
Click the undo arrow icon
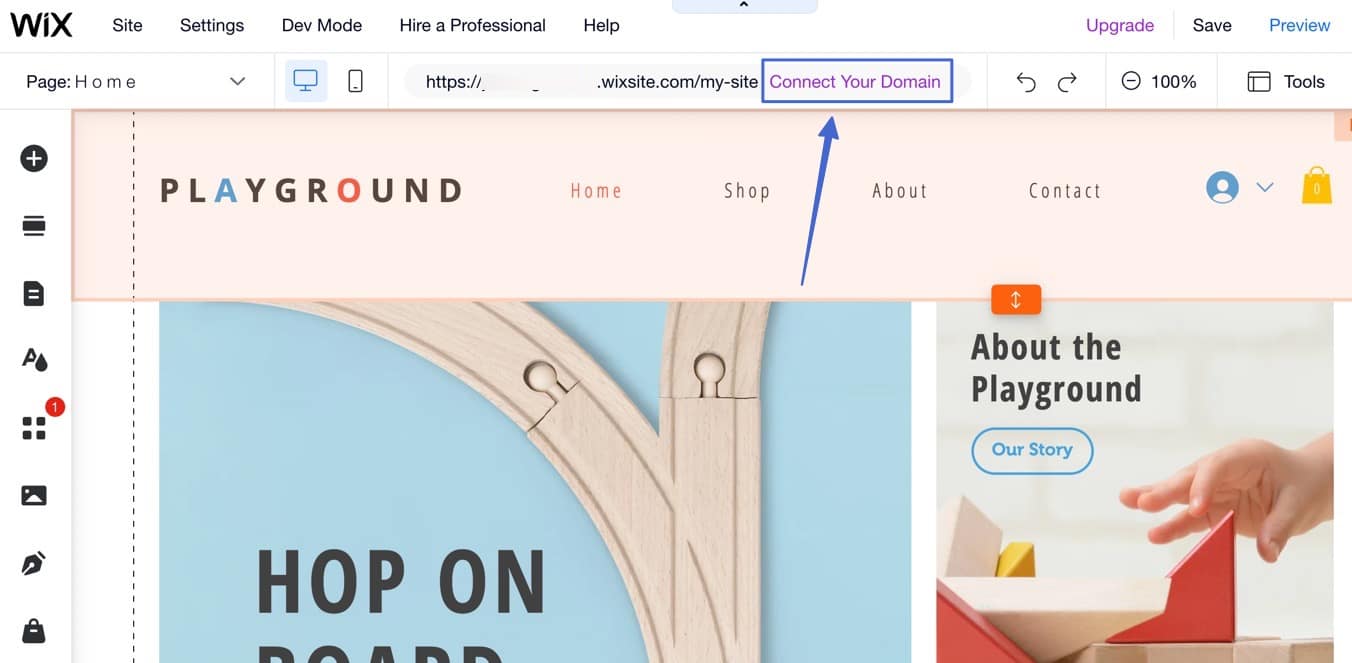(1026, 81)
